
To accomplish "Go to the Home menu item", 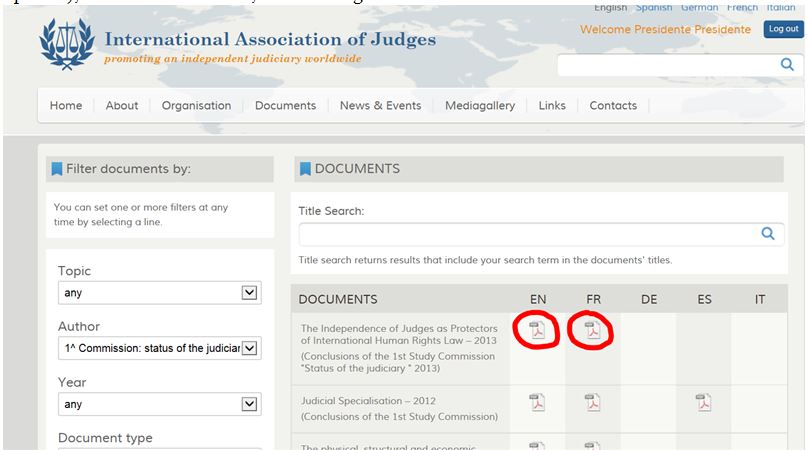I will (66, 106).
